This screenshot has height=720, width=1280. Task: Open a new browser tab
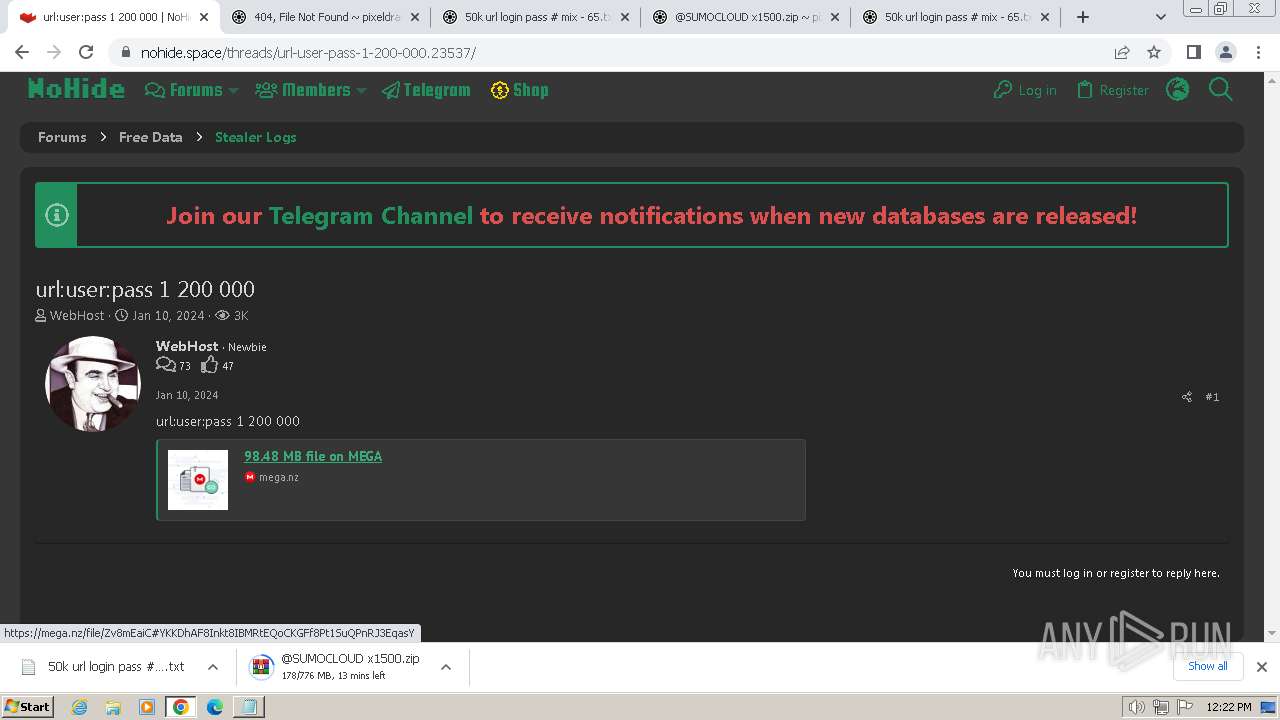coord(1083,17)
